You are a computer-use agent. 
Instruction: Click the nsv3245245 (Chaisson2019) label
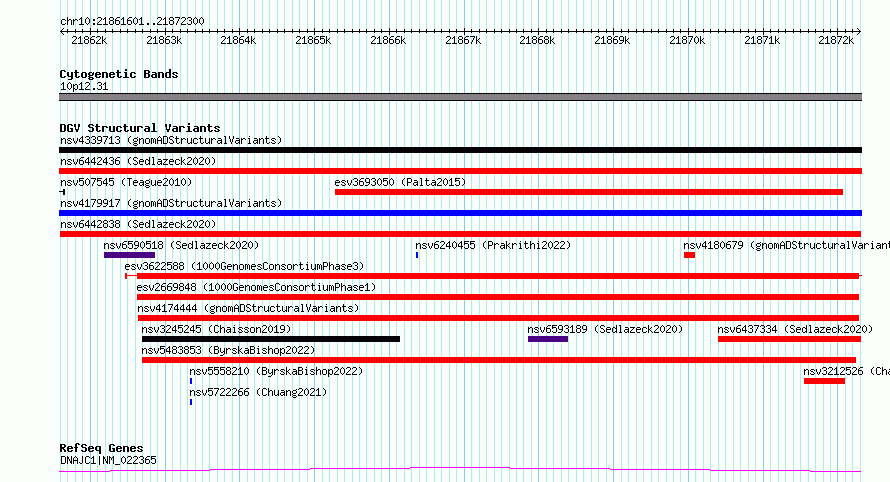tap(216, 329)
